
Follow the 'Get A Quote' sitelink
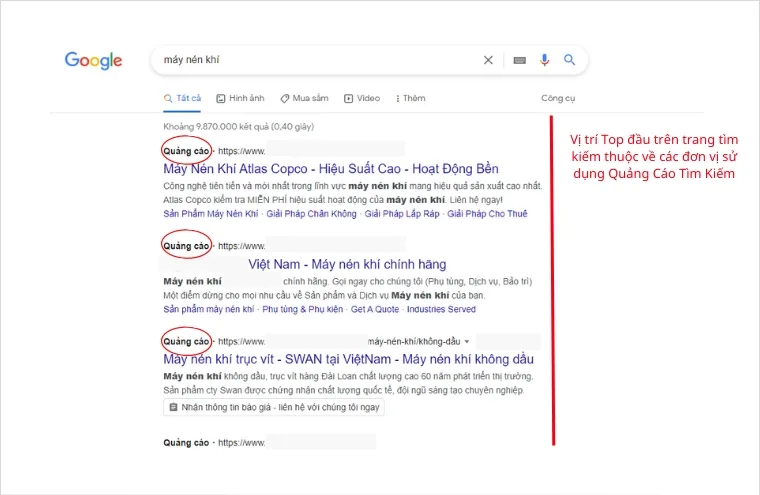pos(375,309)
